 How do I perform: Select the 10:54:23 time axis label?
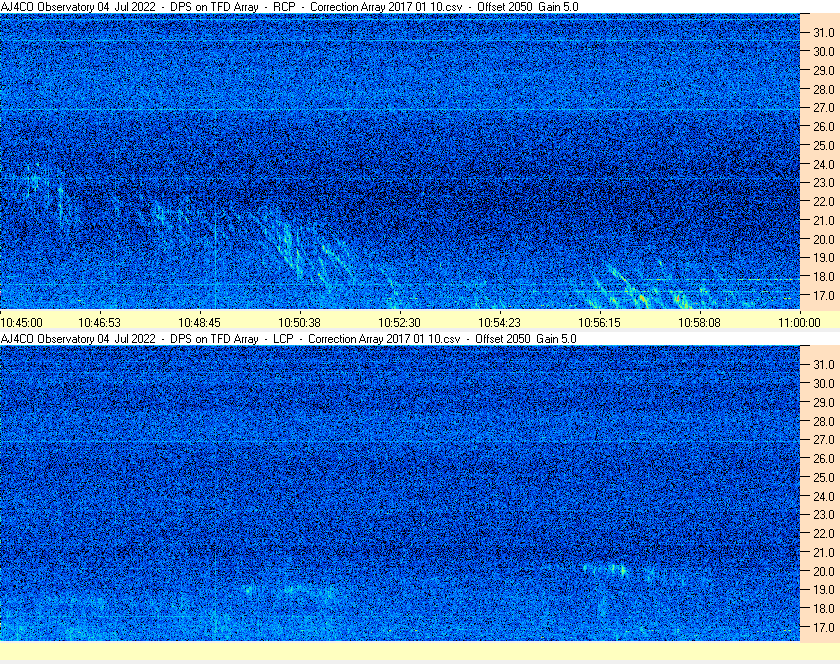499,323
